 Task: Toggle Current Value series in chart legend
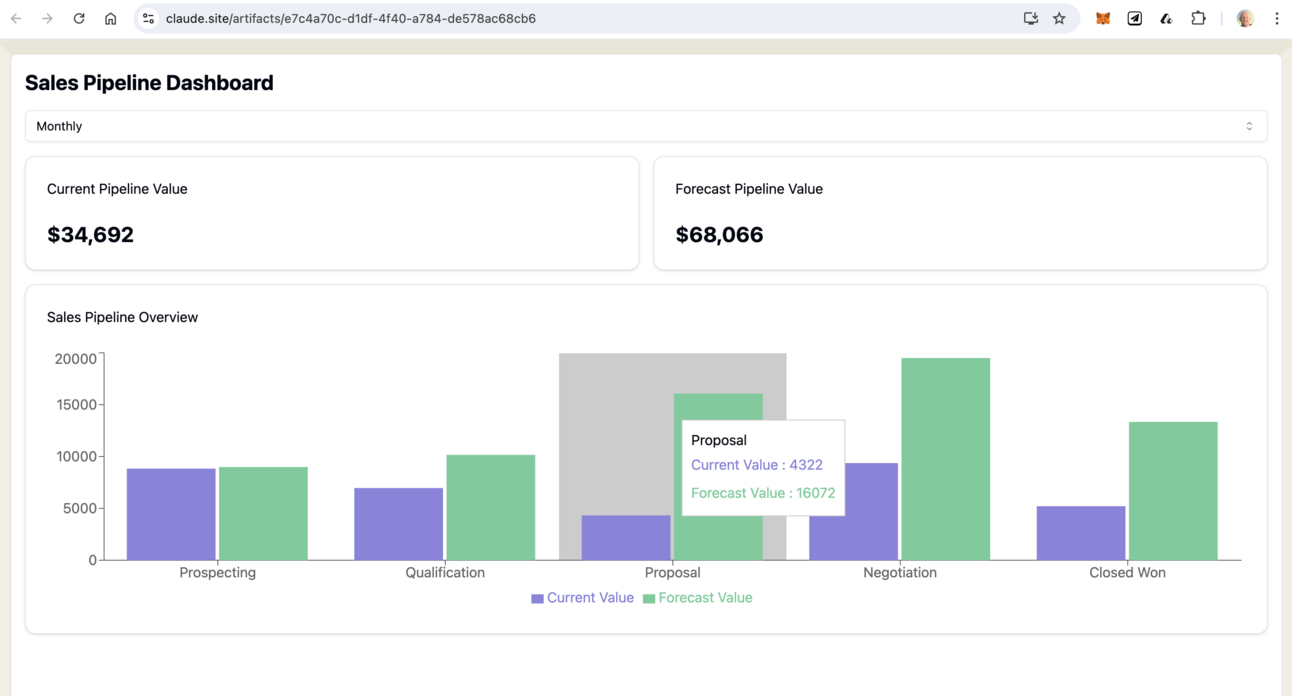582,598
